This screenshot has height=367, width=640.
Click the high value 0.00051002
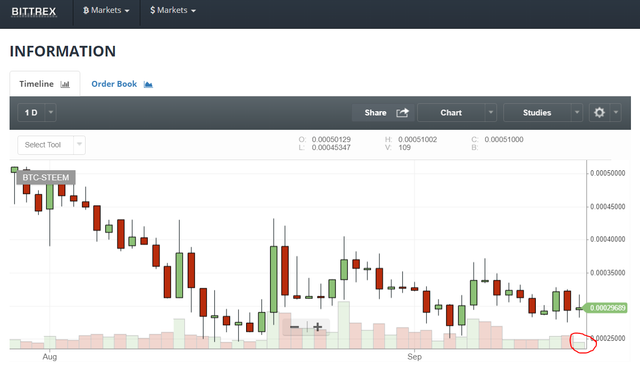pos(418,140)
